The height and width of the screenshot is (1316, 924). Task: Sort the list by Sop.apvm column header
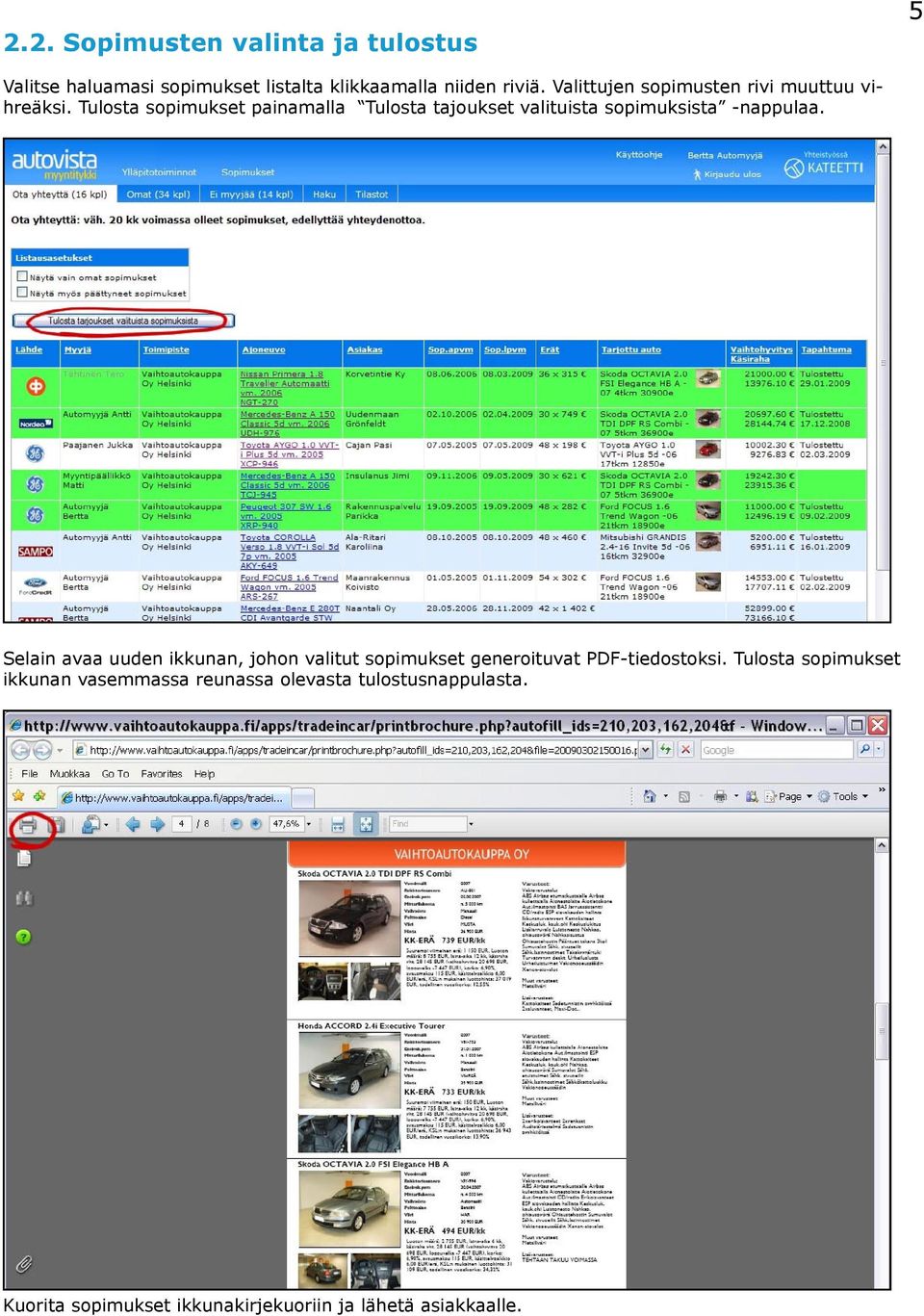pyautogui.click(x=450, y=349)
